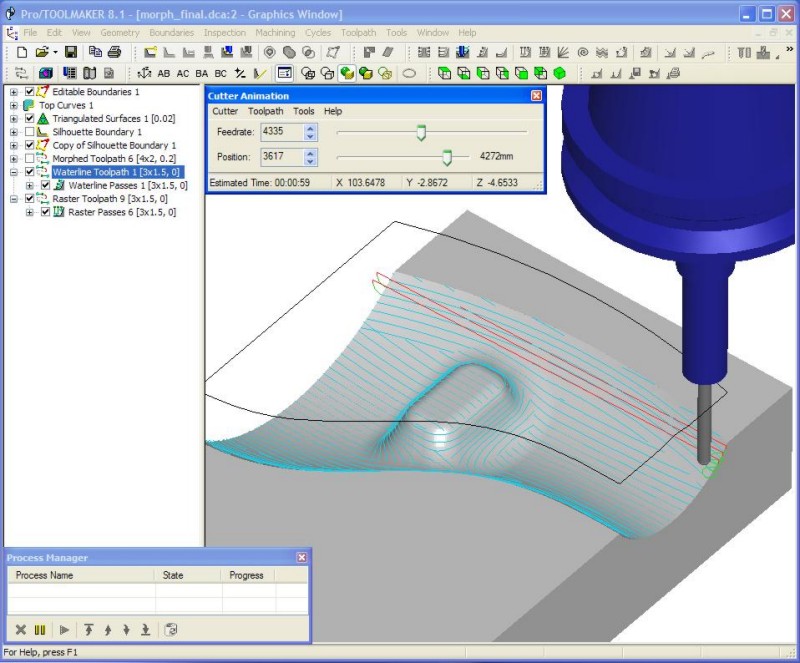800x663 pixels.
Task: Move the process to bottom of queue
Action: click(145, 630)
